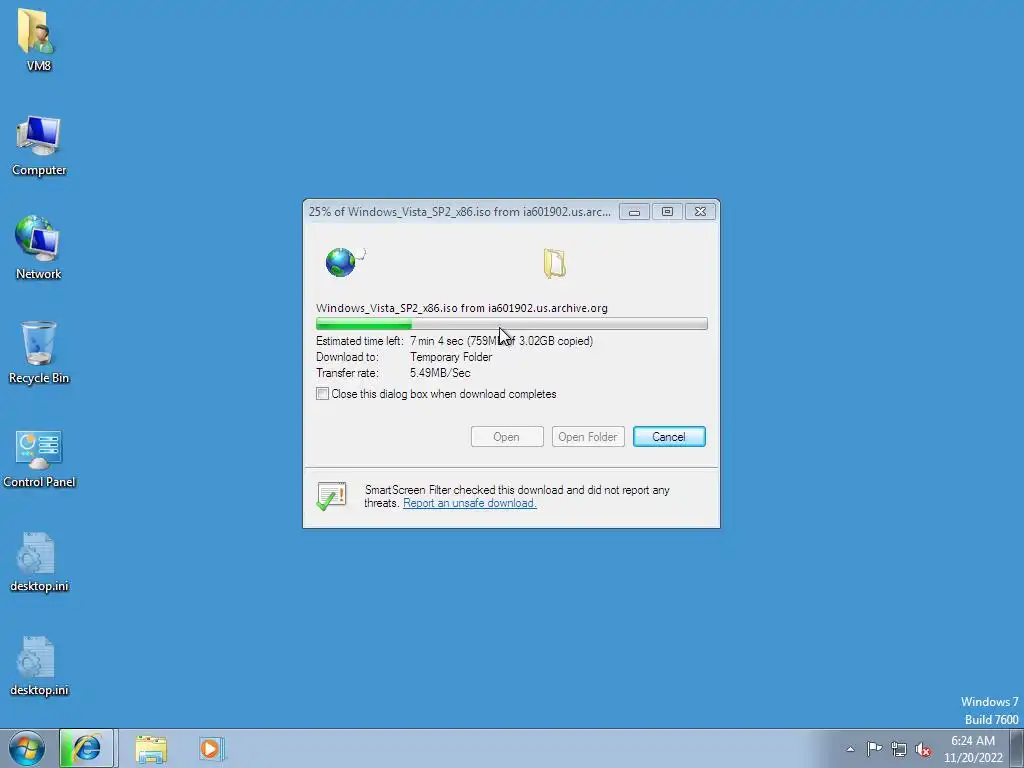Cancel the Windows Vista ISO download
1024x768 pixels.
tap(669, 437)
